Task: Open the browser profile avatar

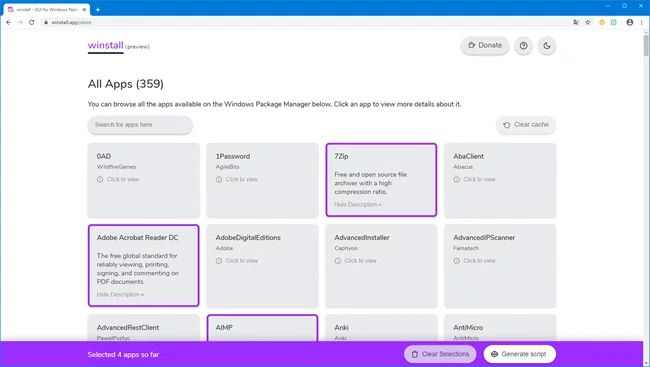Action: pos(630,22)
